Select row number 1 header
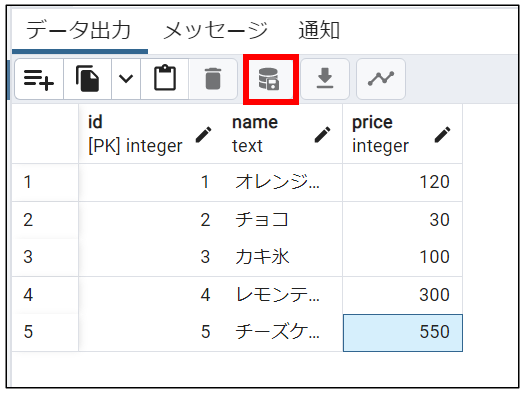The height and width of the screenshot is (394, 526). (45, 182)
